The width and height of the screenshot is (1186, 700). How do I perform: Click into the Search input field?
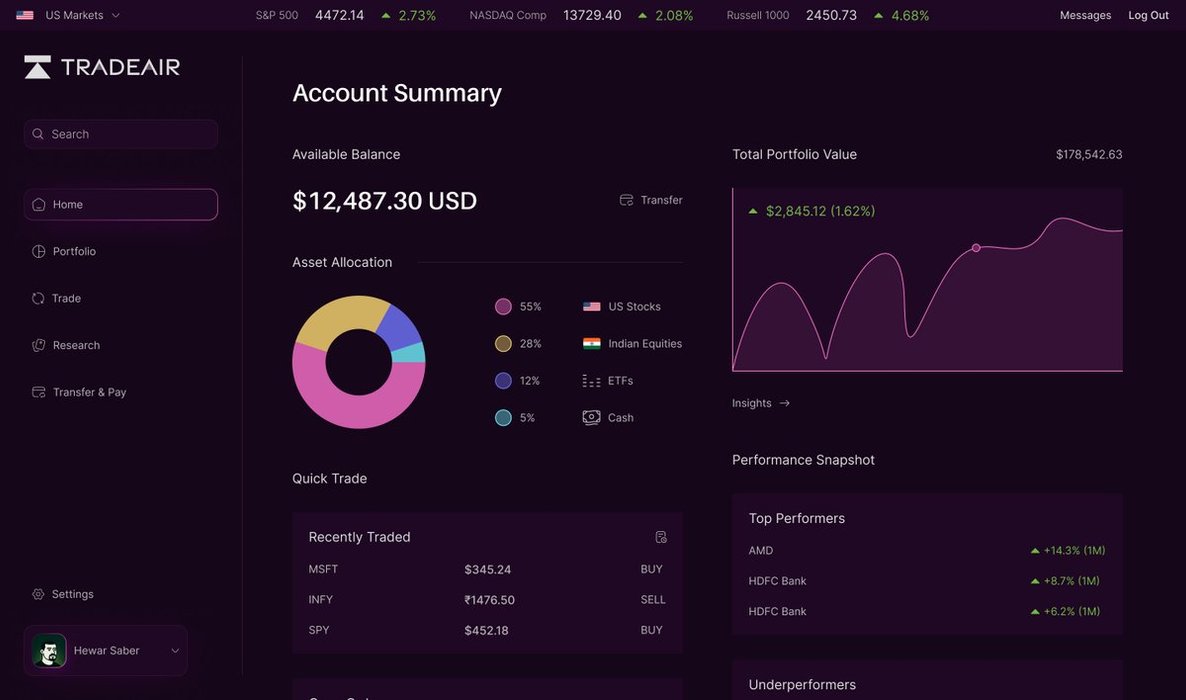click(130, 134)
